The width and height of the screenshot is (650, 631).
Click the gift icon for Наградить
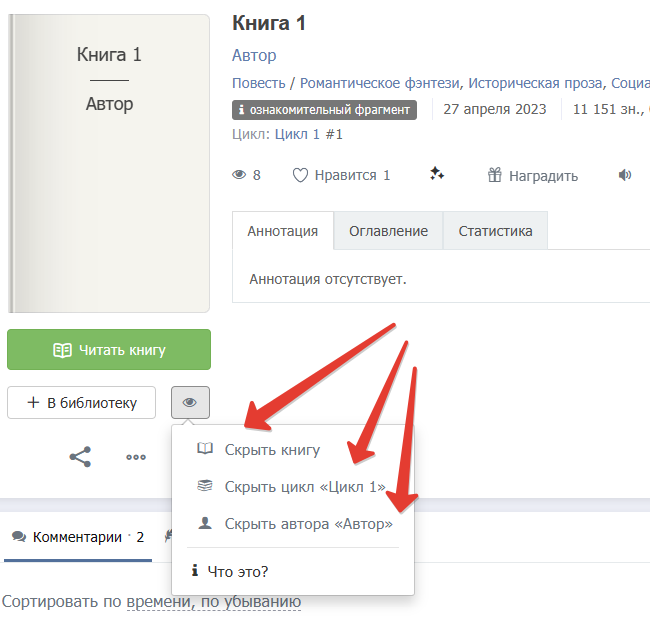pos(494,175)
